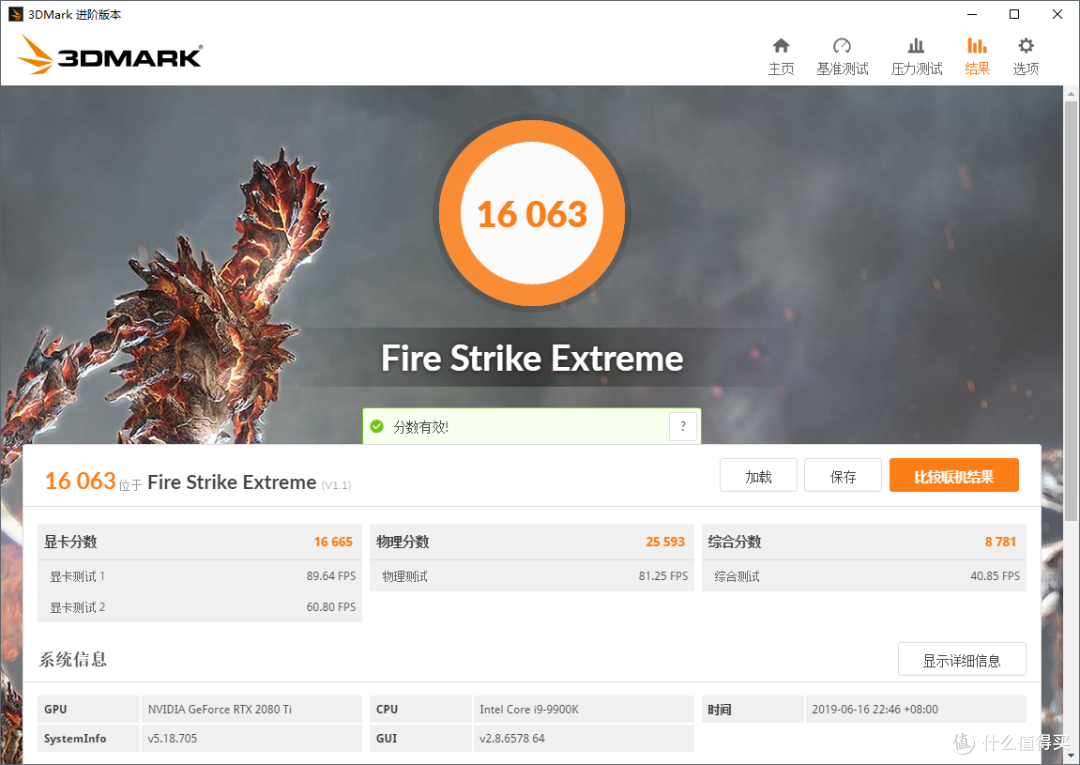This screenshot has height=765, width=1080.
Task: Click 比较联机结果 compare online button
Action: [x=954, y=476]
